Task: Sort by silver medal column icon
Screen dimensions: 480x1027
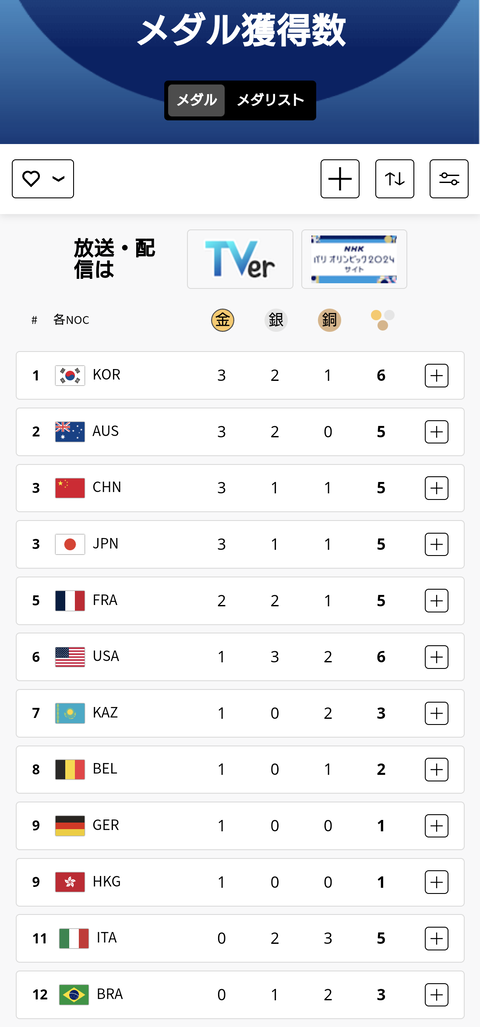Action: [276, 321]
